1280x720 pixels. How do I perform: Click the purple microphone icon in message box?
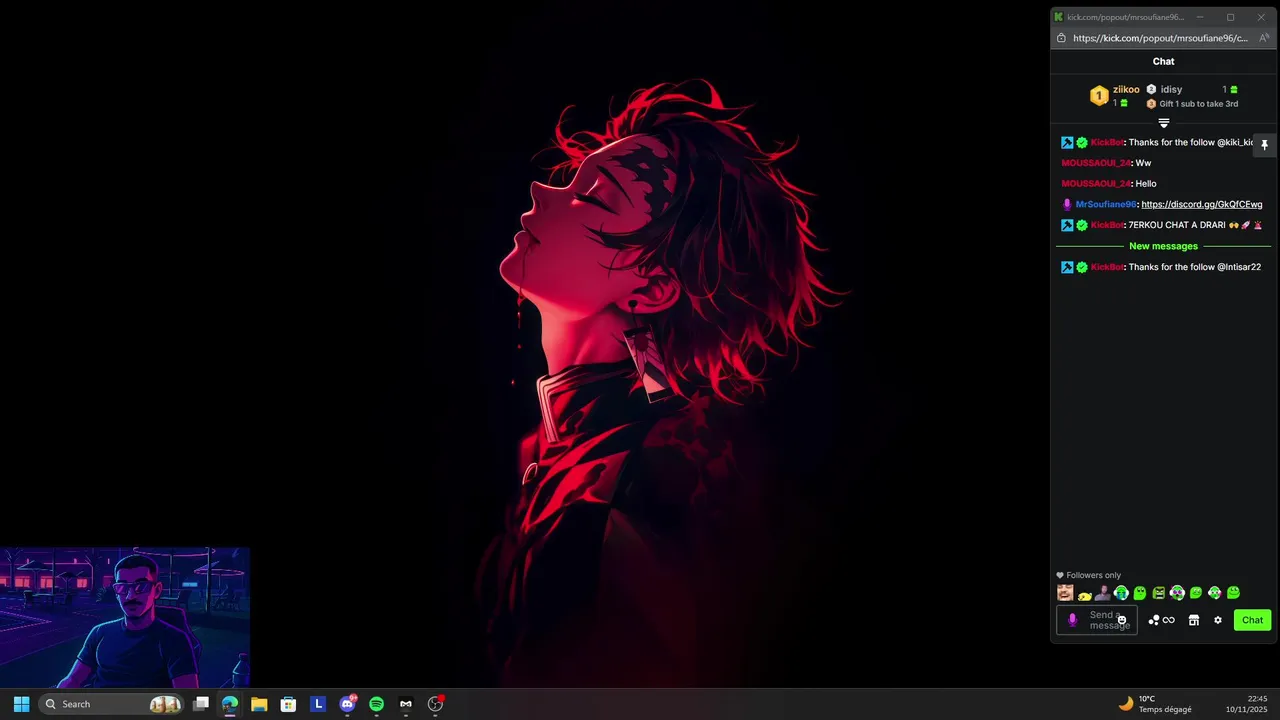pos(1073,620)
